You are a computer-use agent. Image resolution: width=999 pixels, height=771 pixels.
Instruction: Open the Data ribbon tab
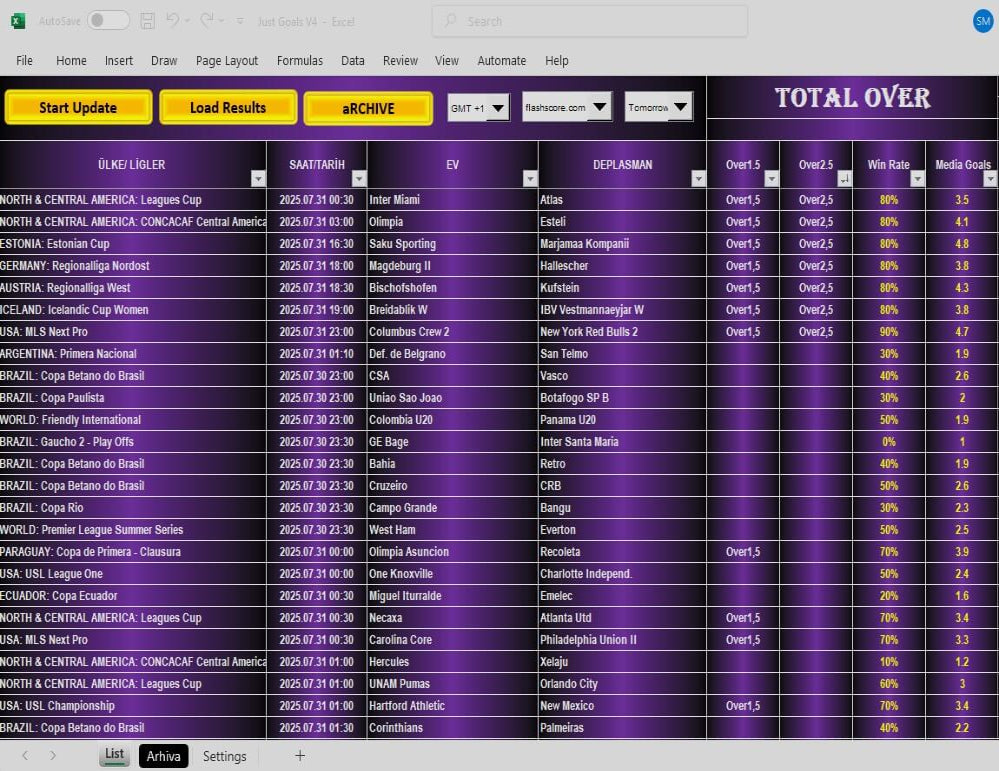click(x=352, y=61)
